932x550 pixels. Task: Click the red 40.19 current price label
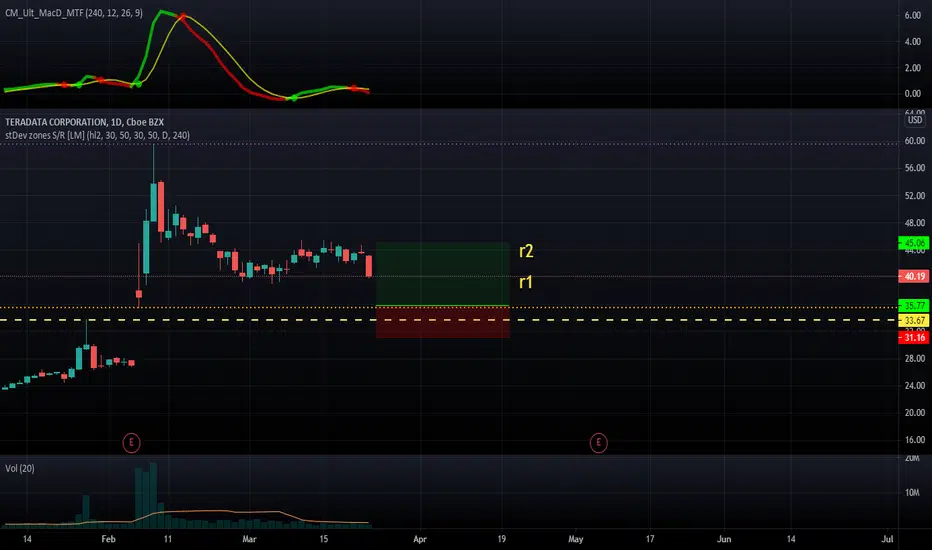(x=914, y=276)
